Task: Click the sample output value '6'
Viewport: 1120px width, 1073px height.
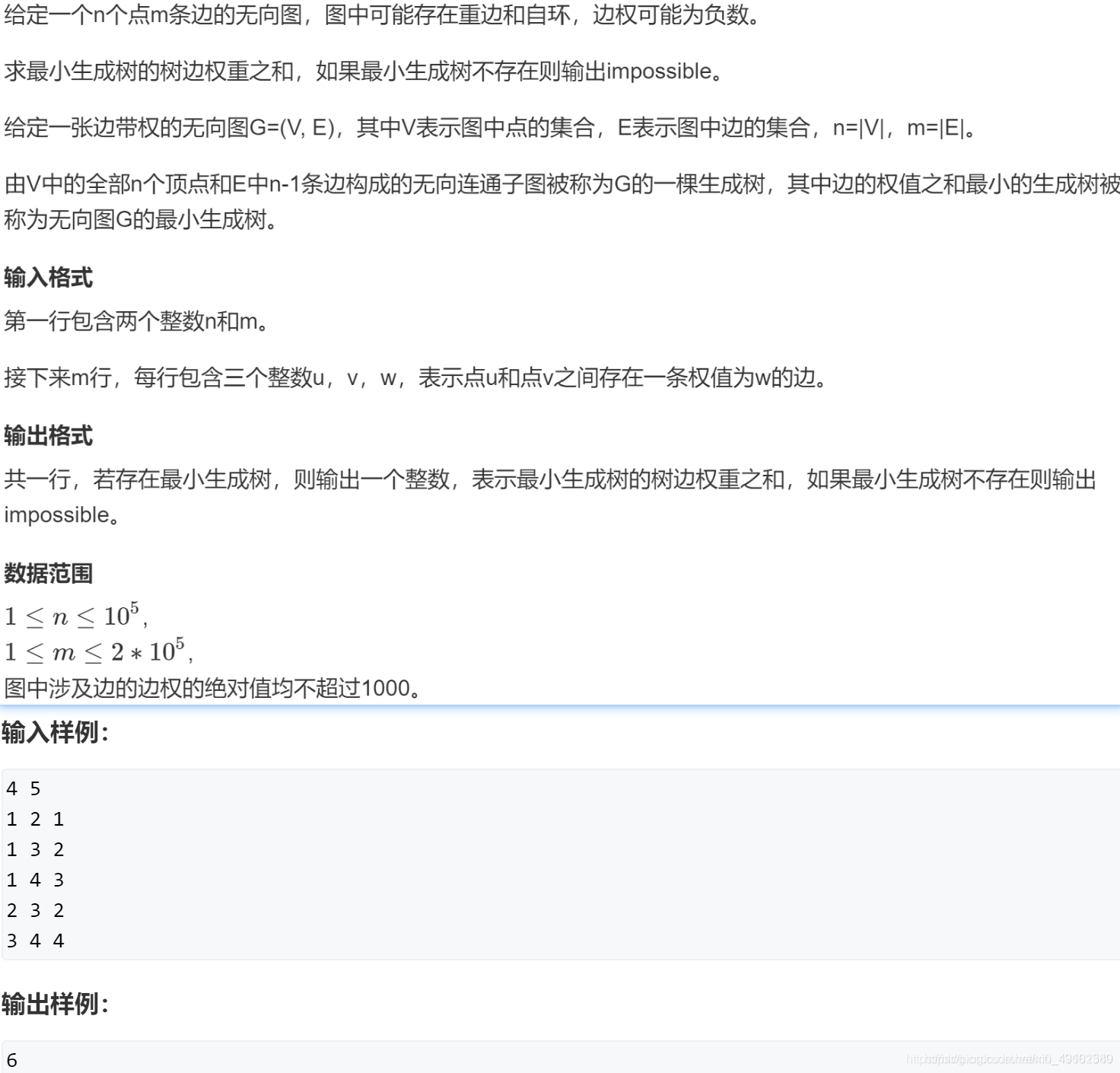Action: click(11, 1060)
